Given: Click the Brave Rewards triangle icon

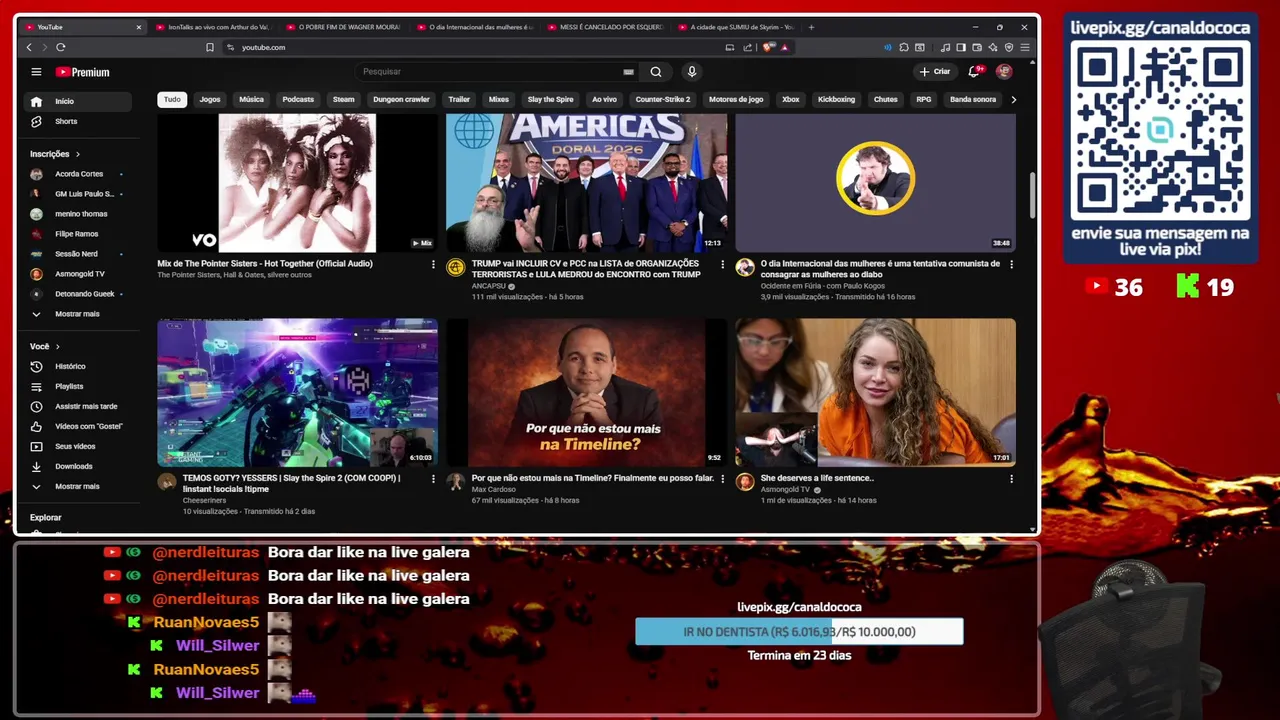Looking at the screenshot, I should [x=785, y=47].
